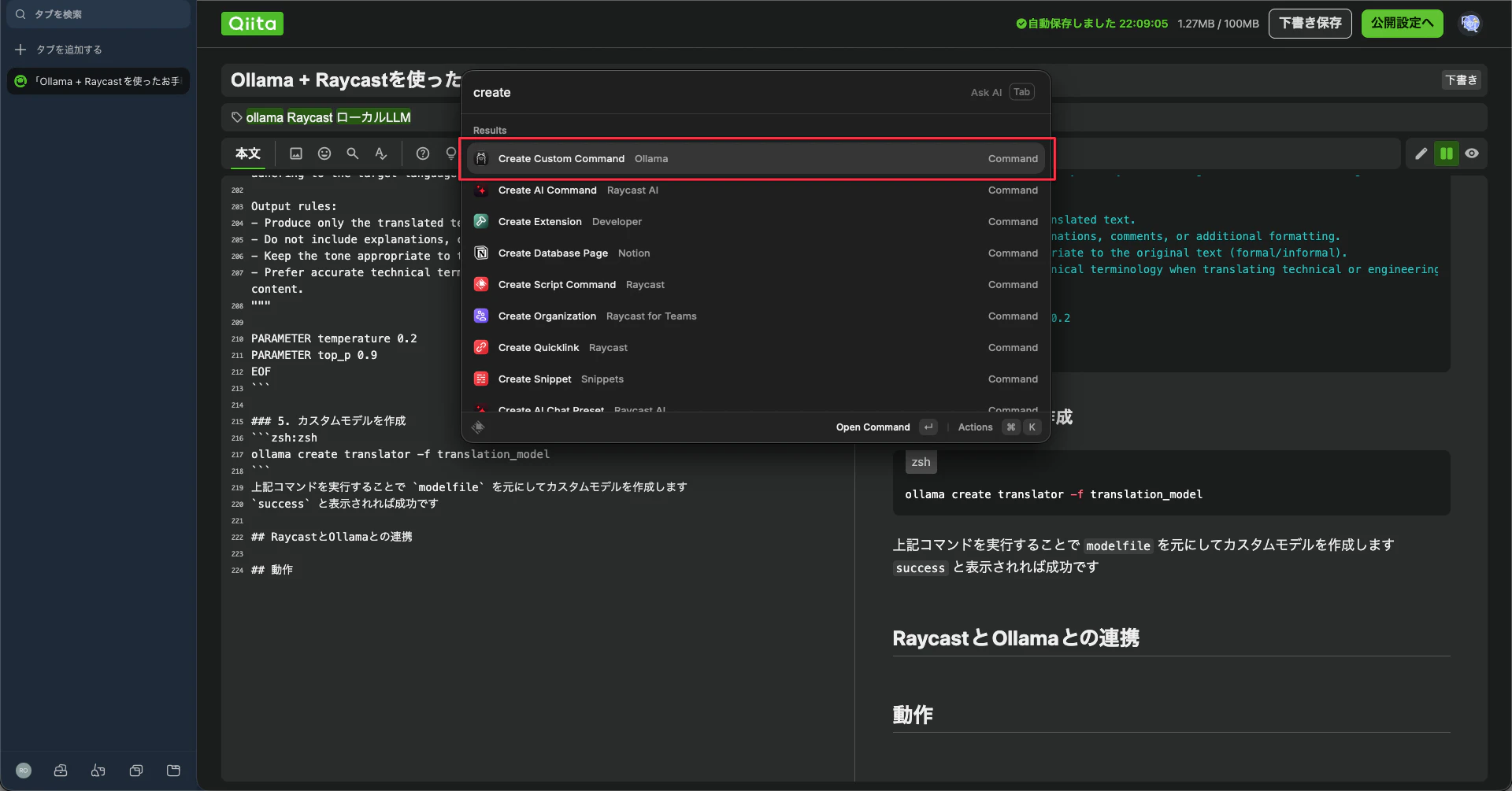Click editor line ## RaycastとOllamaとの連携

[332, 537]
